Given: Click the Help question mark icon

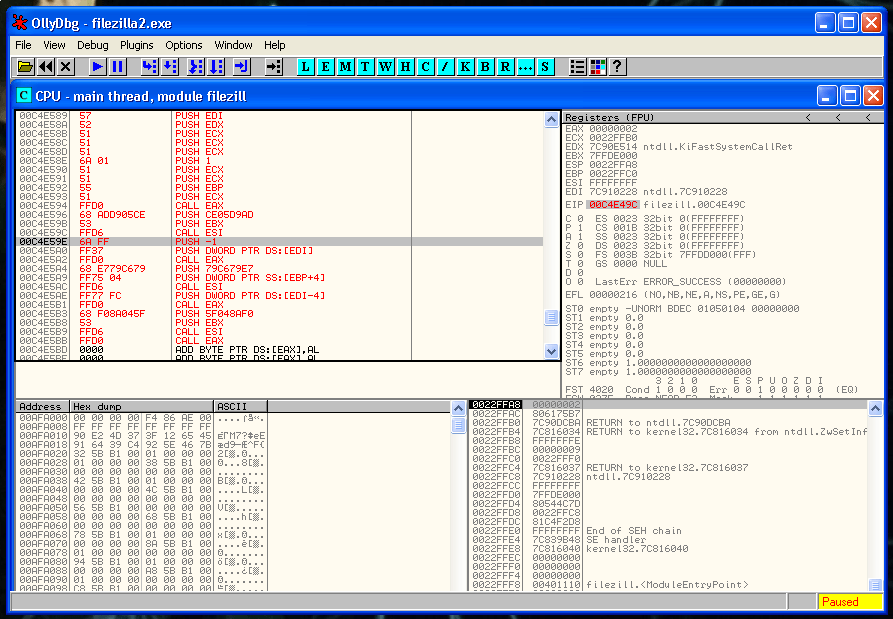Looking at the screenshot, I should 617,67.
